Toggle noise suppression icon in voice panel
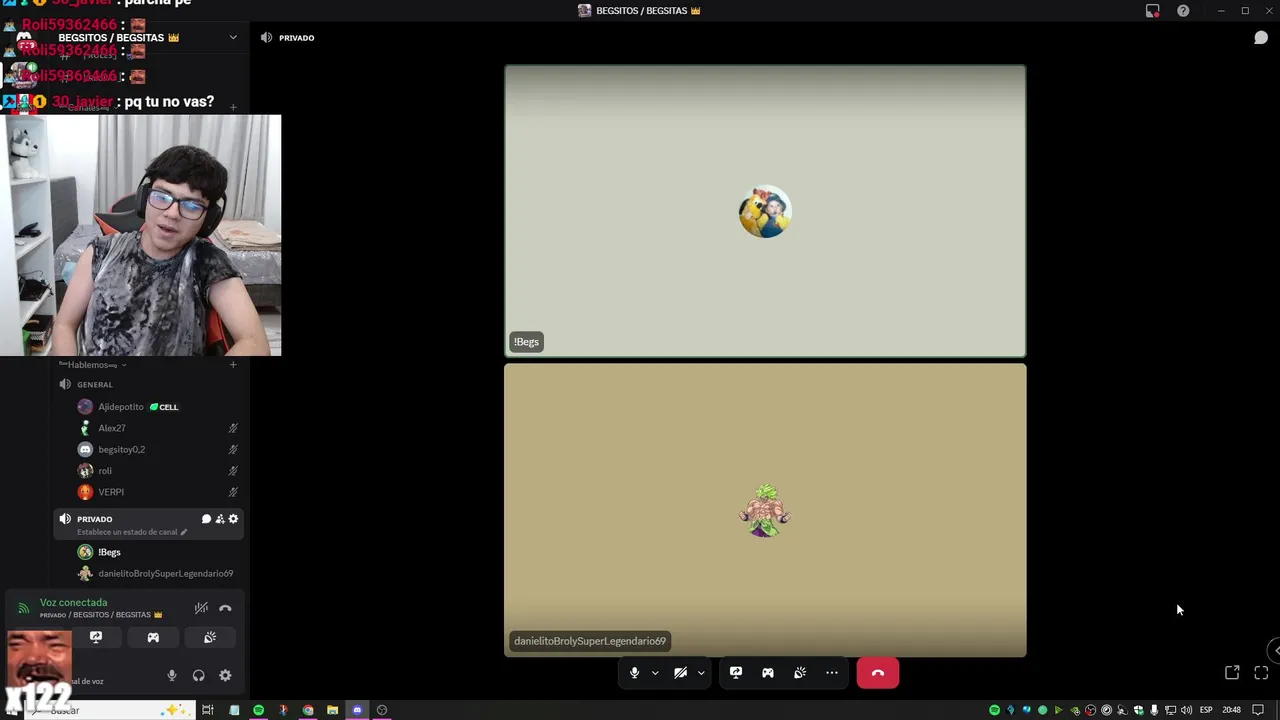Viewport: 1280px width, 720px height. 201,608
